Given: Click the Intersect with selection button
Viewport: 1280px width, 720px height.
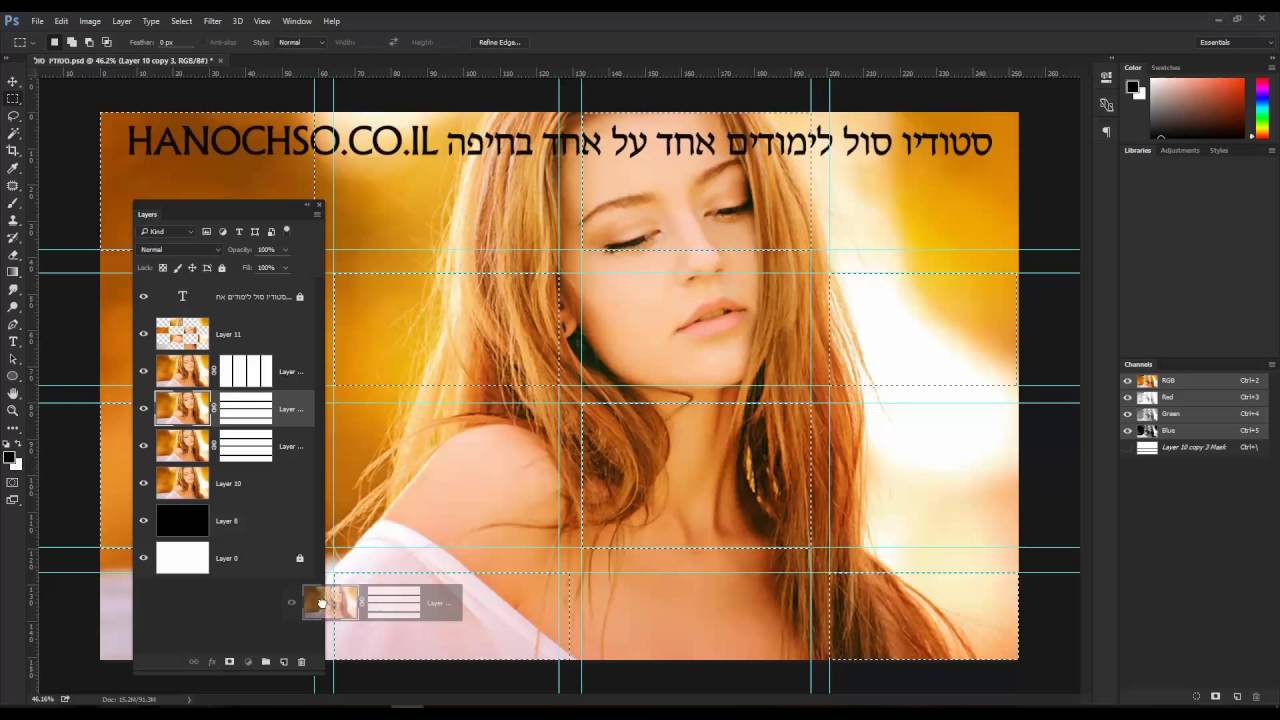Looking at the screenshot, I should [x=106, y=43].
